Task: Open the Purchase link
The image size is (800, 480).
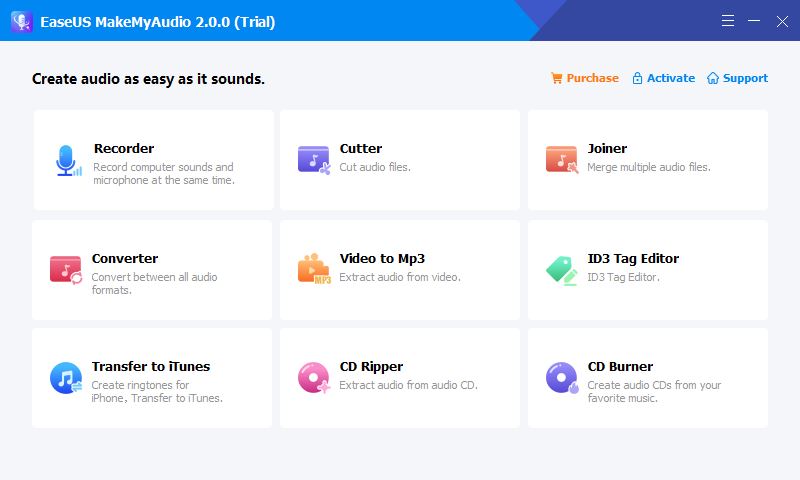Action: 592,78
